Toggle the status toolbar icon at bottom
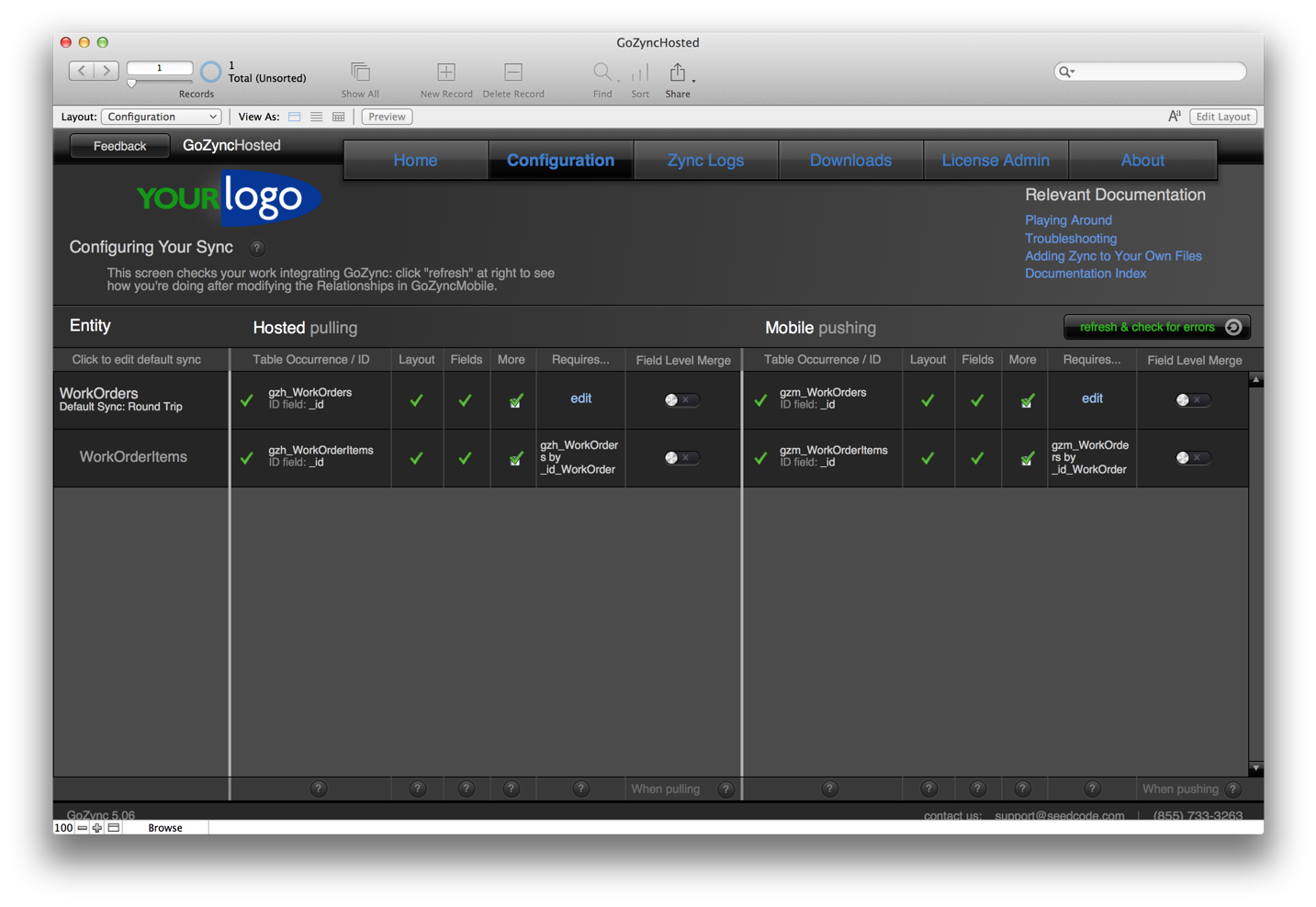Screen dimensions: 1316x907 coord(114,828)
